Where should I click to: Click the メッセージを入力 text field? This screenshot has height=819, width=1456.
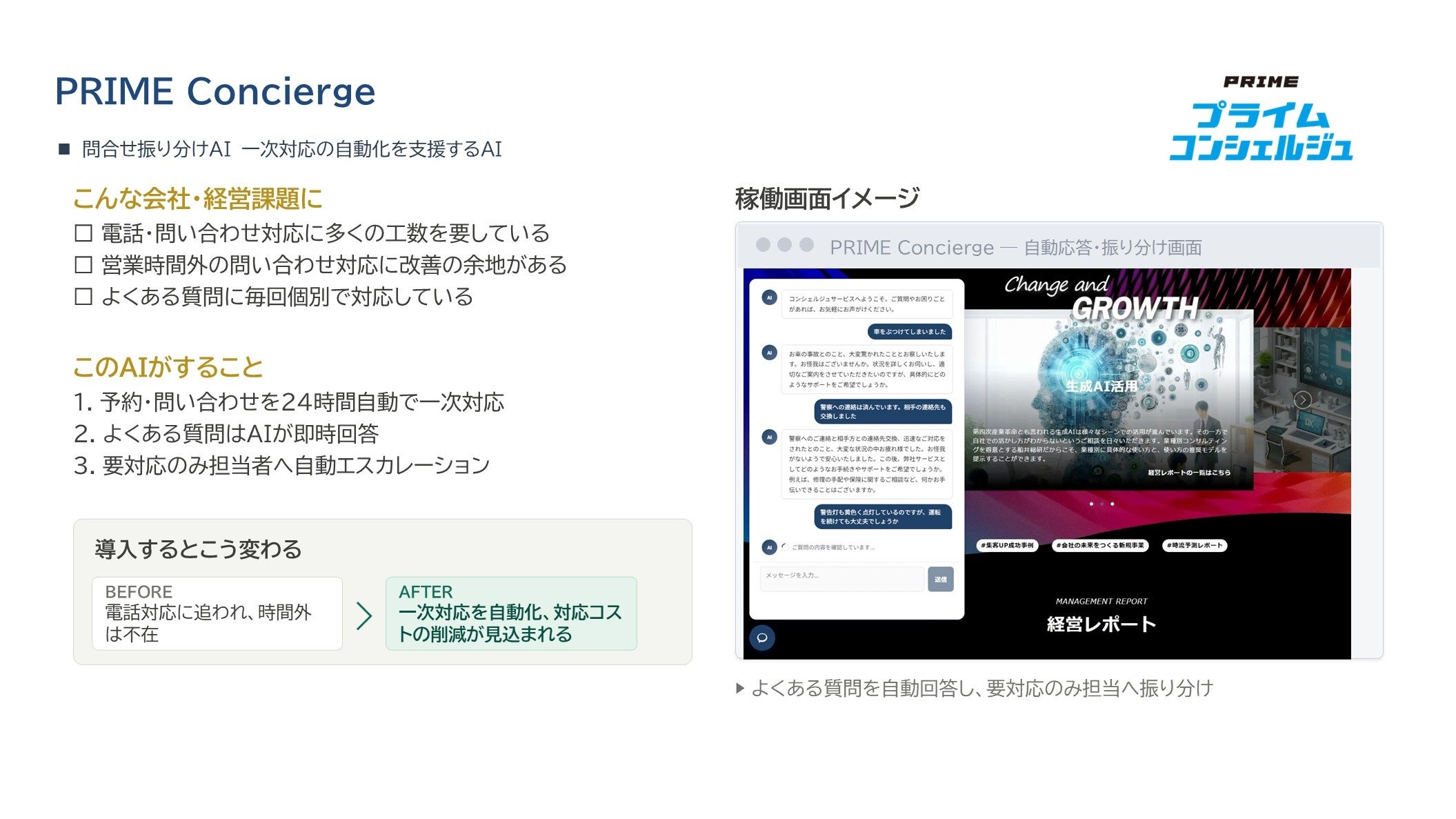click(x=841, y=579)
